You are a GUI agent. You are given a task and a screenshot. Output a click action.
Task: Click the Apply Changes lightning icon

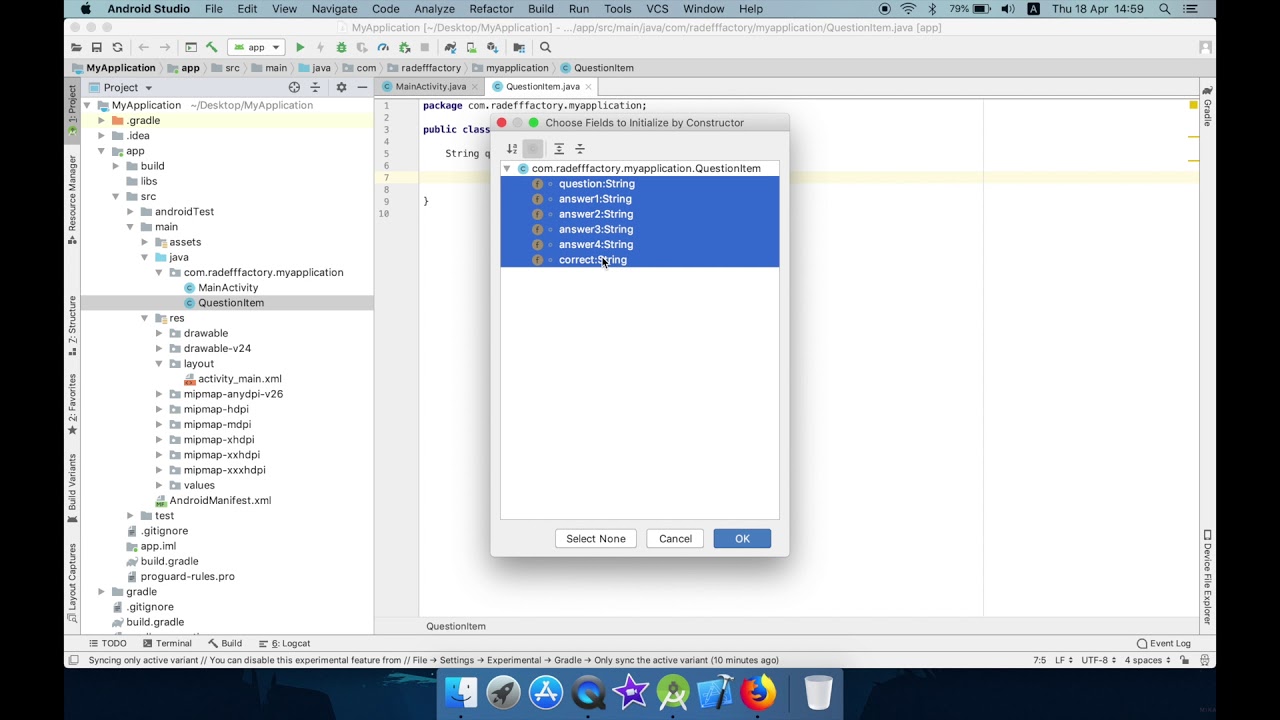[x=320, y=47]
